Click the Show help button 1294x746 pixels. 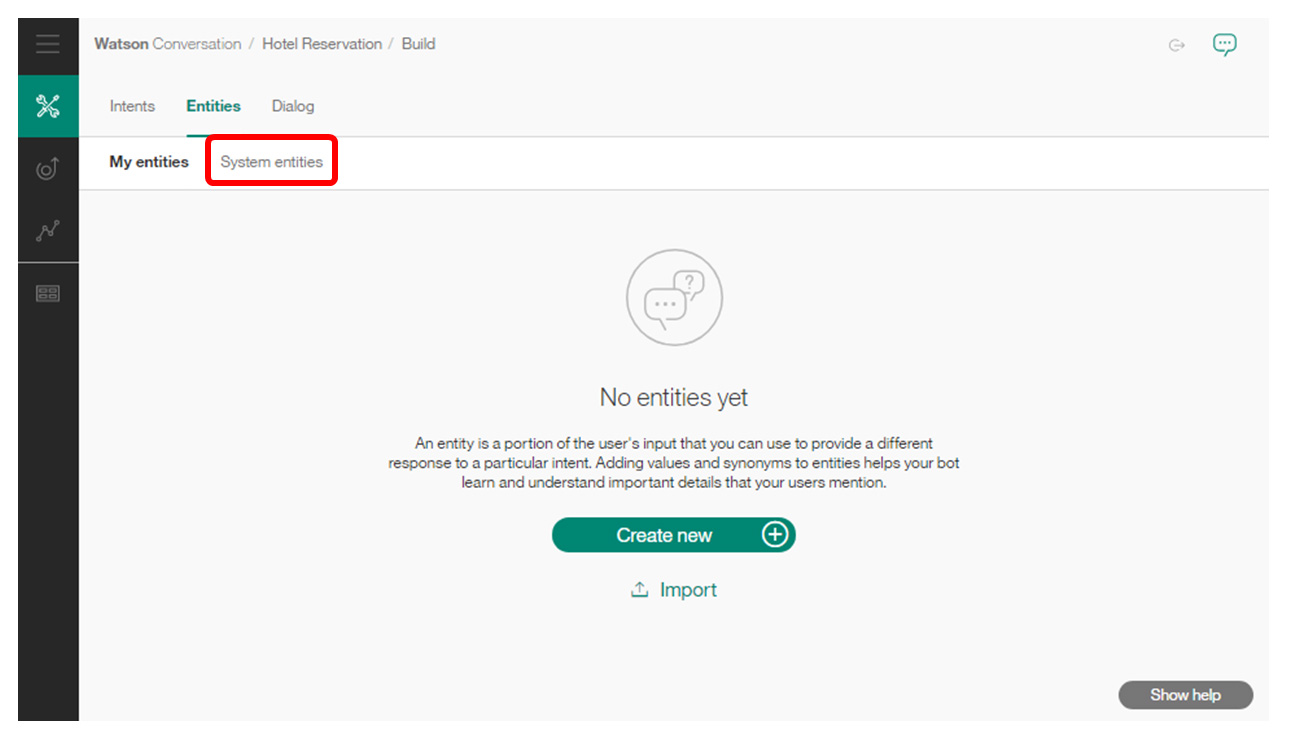[1185, 695]
